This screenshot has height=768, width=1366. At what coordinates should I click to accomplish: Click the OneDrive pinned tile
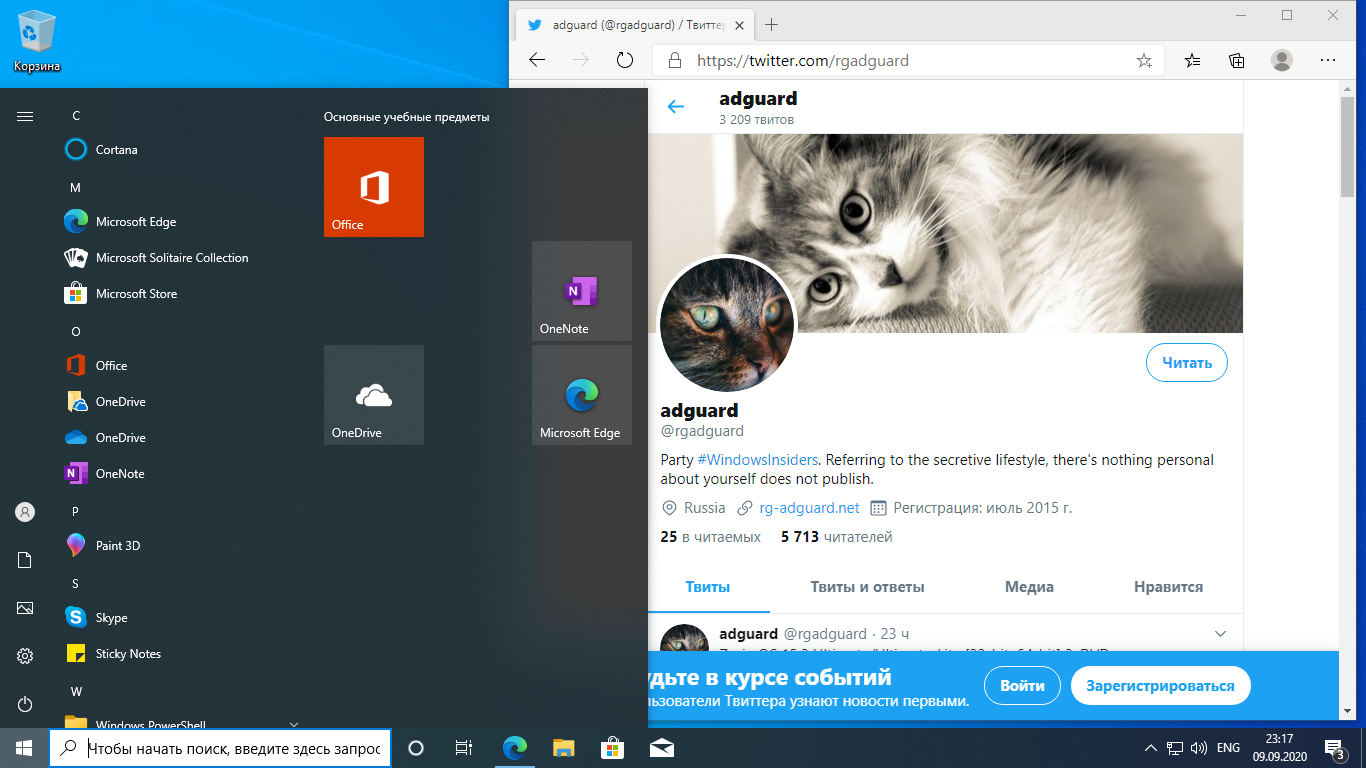pos(374,395)
